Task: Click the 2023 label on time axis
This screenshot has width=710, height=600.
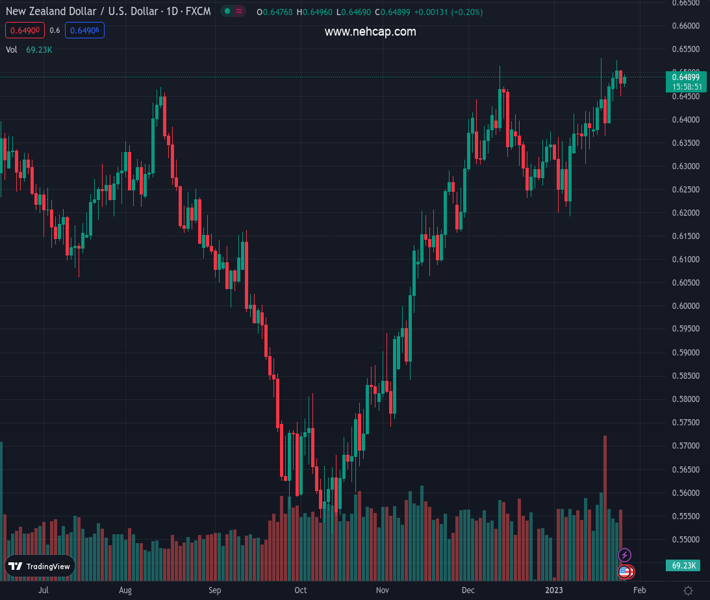Action: pos(554,590)
